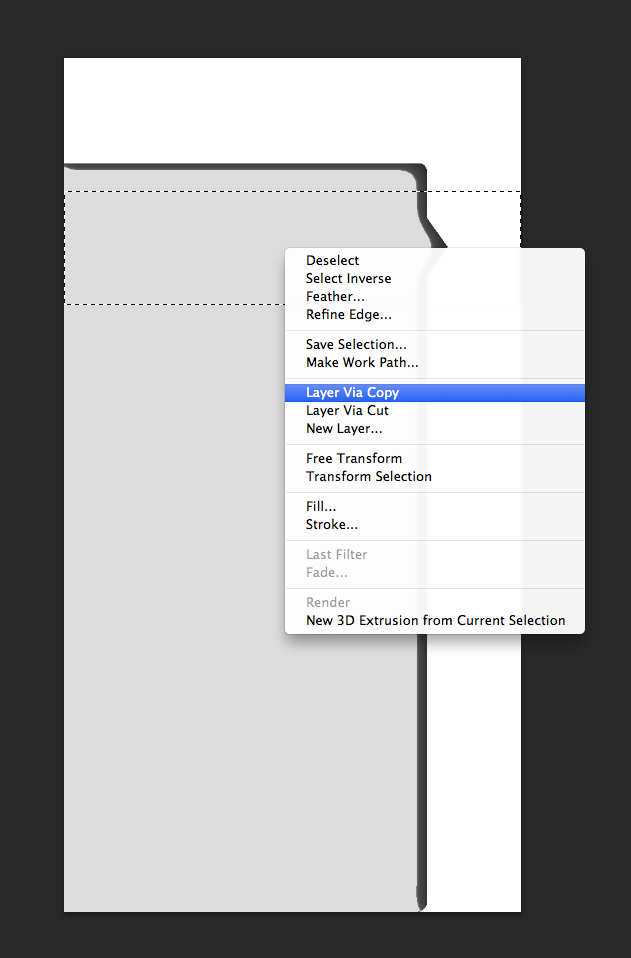Choose Save Selection... menu entry
631x958 pixels.
pyautogui.click(x=435, y=345)
